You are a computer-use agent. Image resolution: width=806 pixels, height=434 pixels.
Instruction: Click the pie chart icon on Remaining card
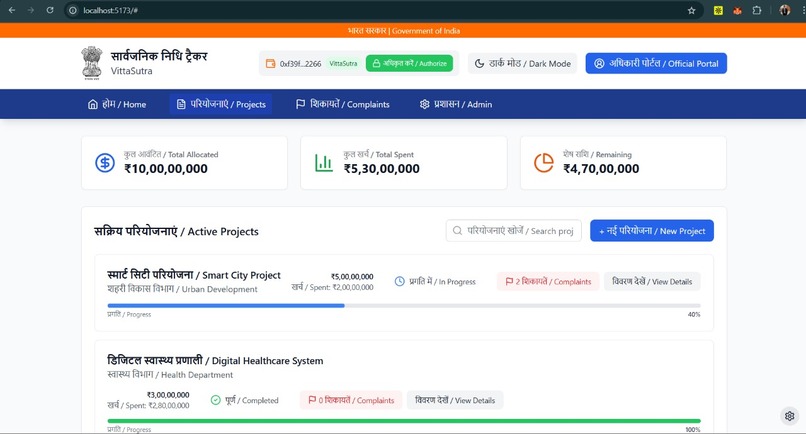click(x=544, y=162)
